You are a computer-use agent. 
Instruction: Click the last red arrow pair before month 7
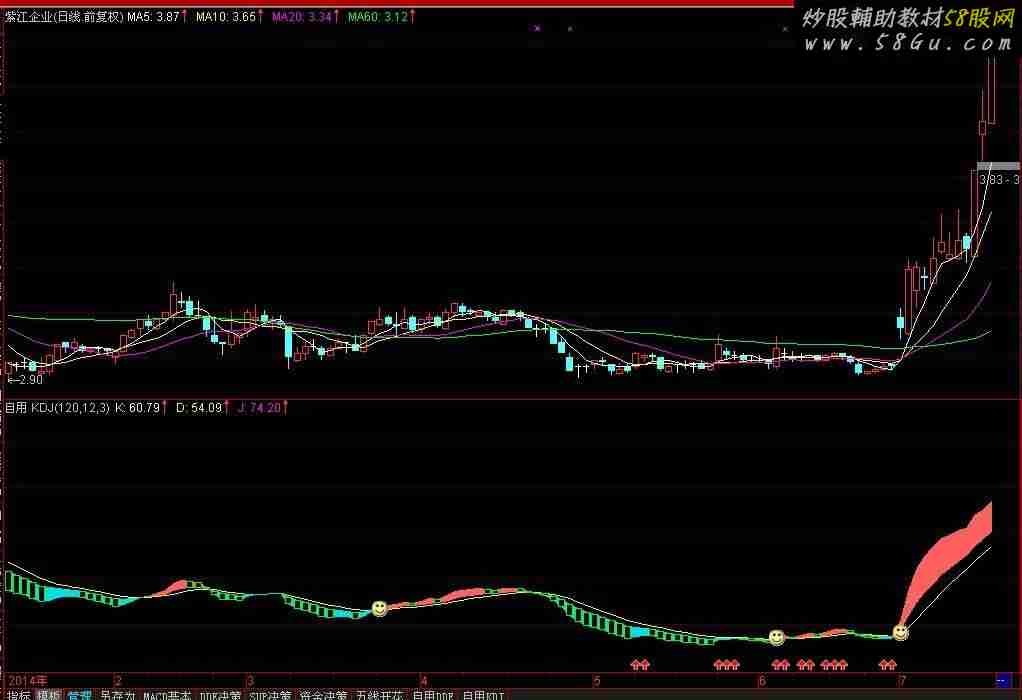(x=887, y=664)
